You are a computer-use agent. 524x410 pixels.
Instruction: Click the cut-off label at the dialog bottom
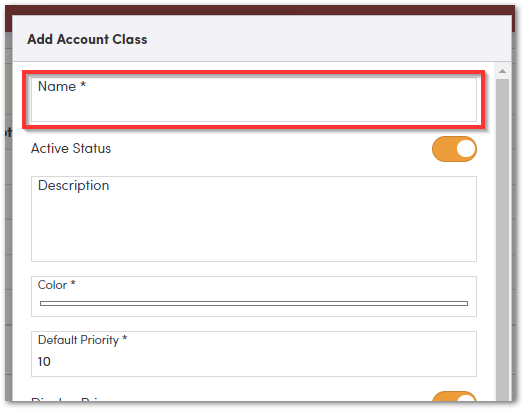[x=71, y=399]
